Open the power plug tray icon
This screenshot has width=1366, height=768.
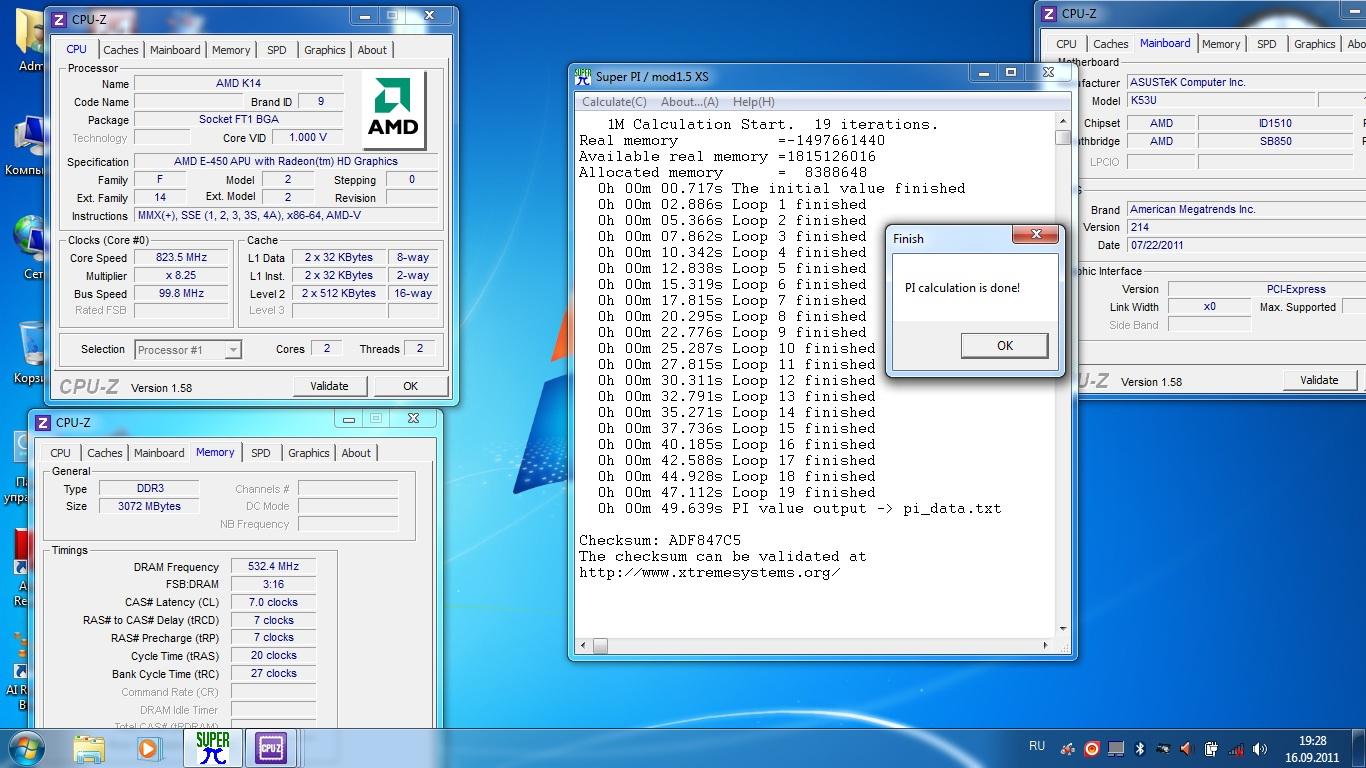point(1211,748)
